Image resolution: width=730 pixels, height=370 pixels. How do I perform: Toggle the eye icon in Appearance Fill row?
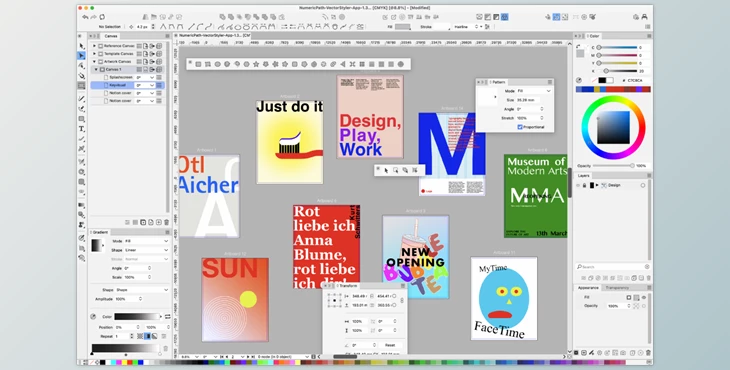644,297
